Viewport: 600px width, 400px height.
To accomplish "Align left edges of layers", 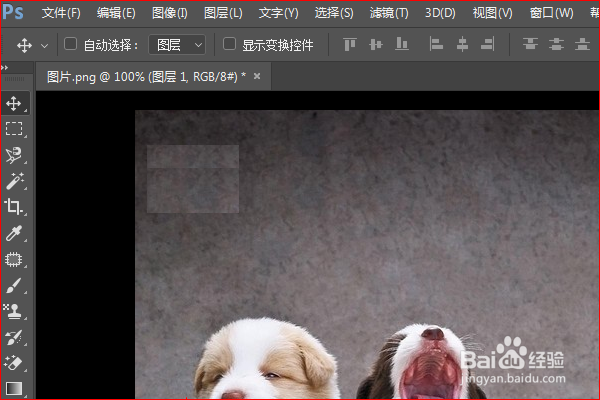I will point(436,44).
